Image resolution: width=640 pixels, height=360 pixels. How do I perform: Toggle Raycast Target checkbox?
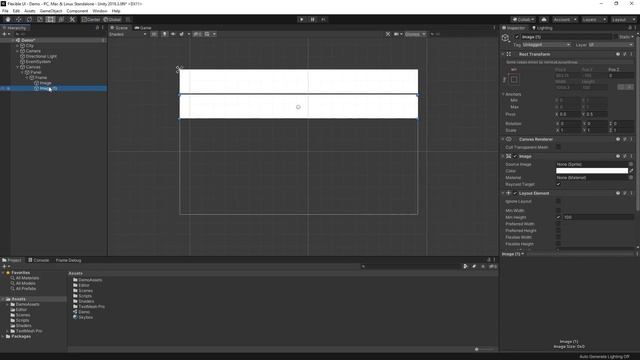tap(558, 184)
